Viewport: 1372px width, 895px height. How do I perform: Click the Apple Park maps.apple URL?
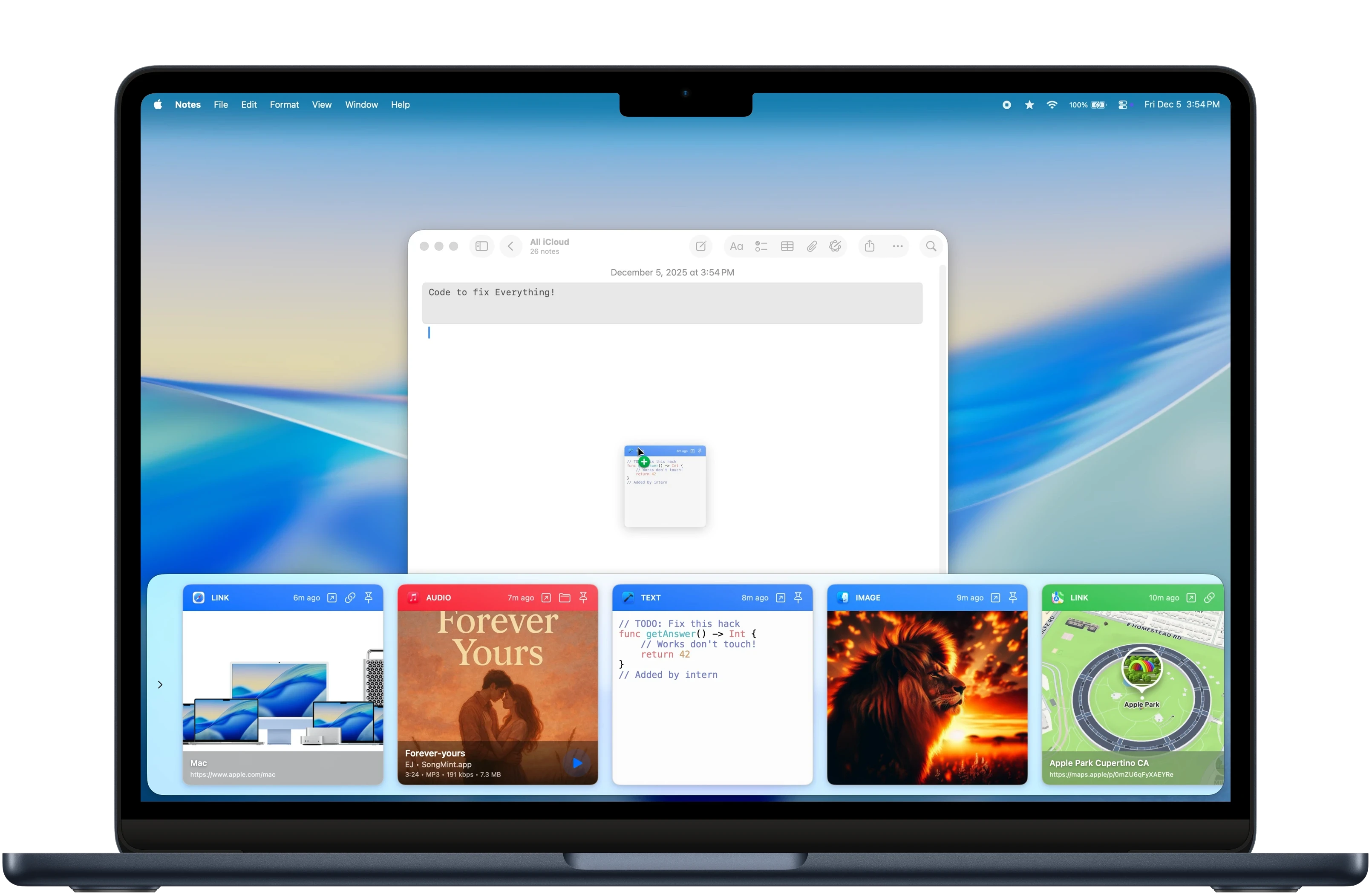pos(1111,774)
